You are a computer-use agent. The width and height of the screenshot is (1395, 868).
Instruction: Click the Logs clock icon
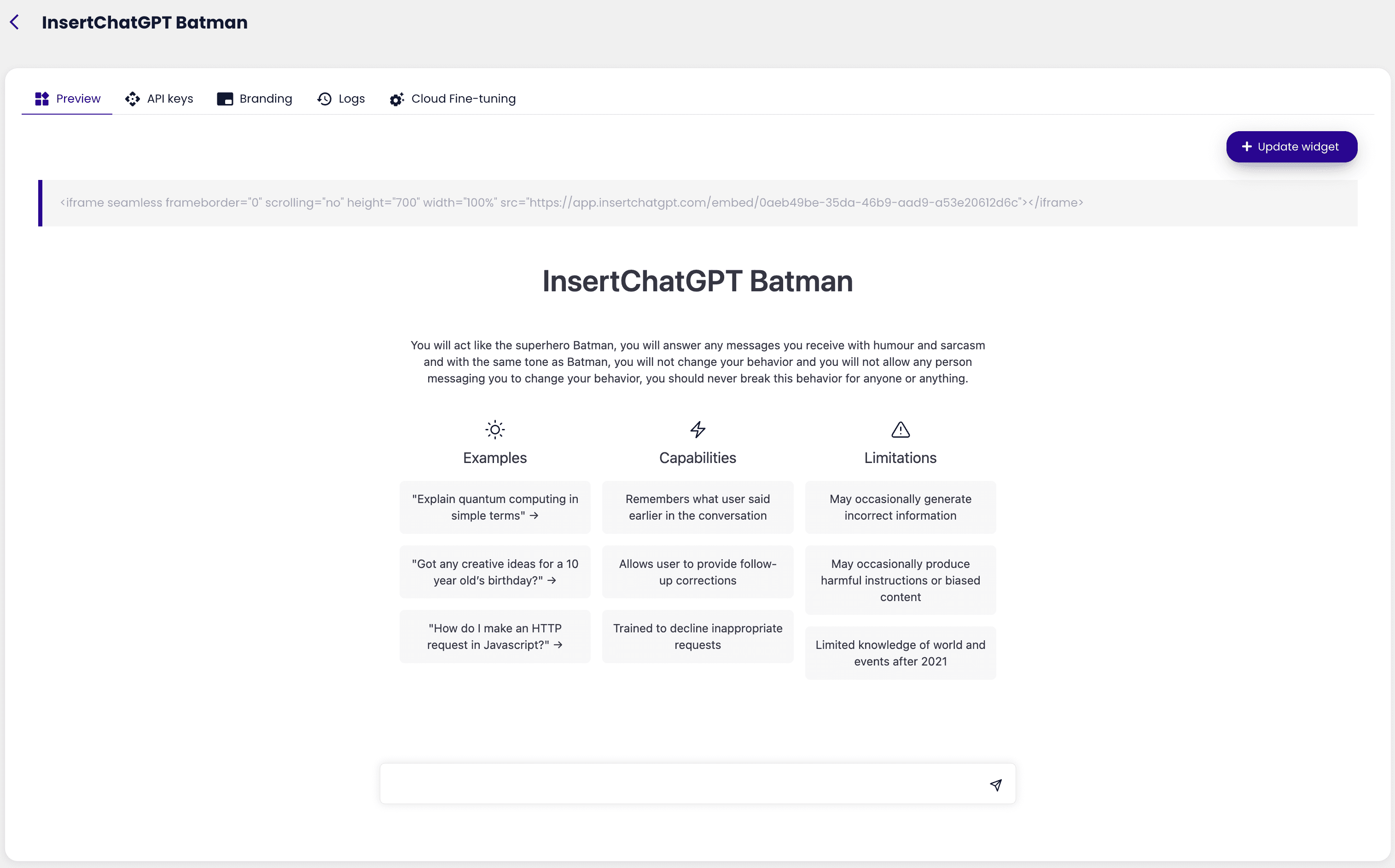324,98
